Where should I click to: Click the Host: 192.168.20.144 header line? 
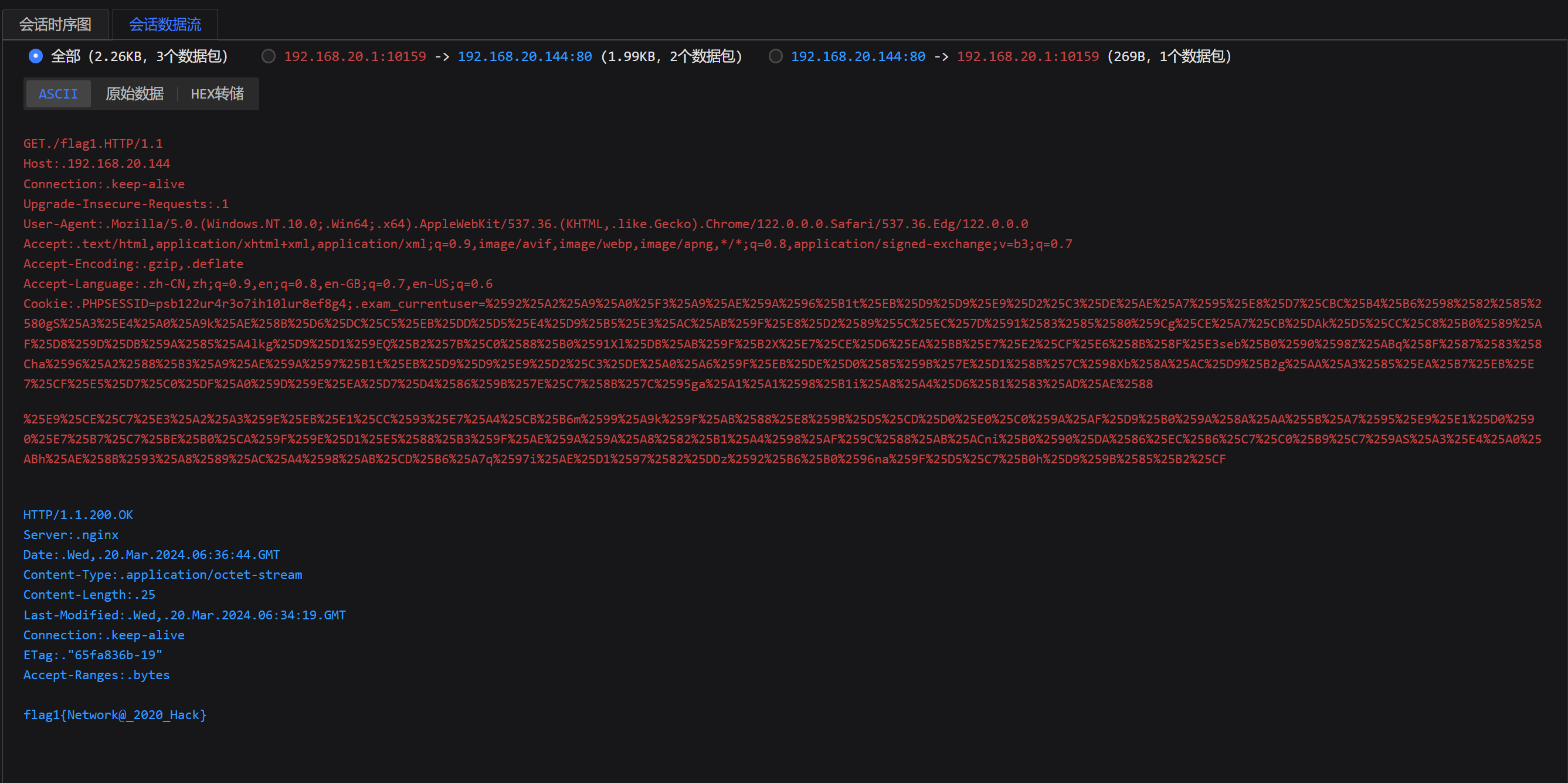(x=97, y=164)
